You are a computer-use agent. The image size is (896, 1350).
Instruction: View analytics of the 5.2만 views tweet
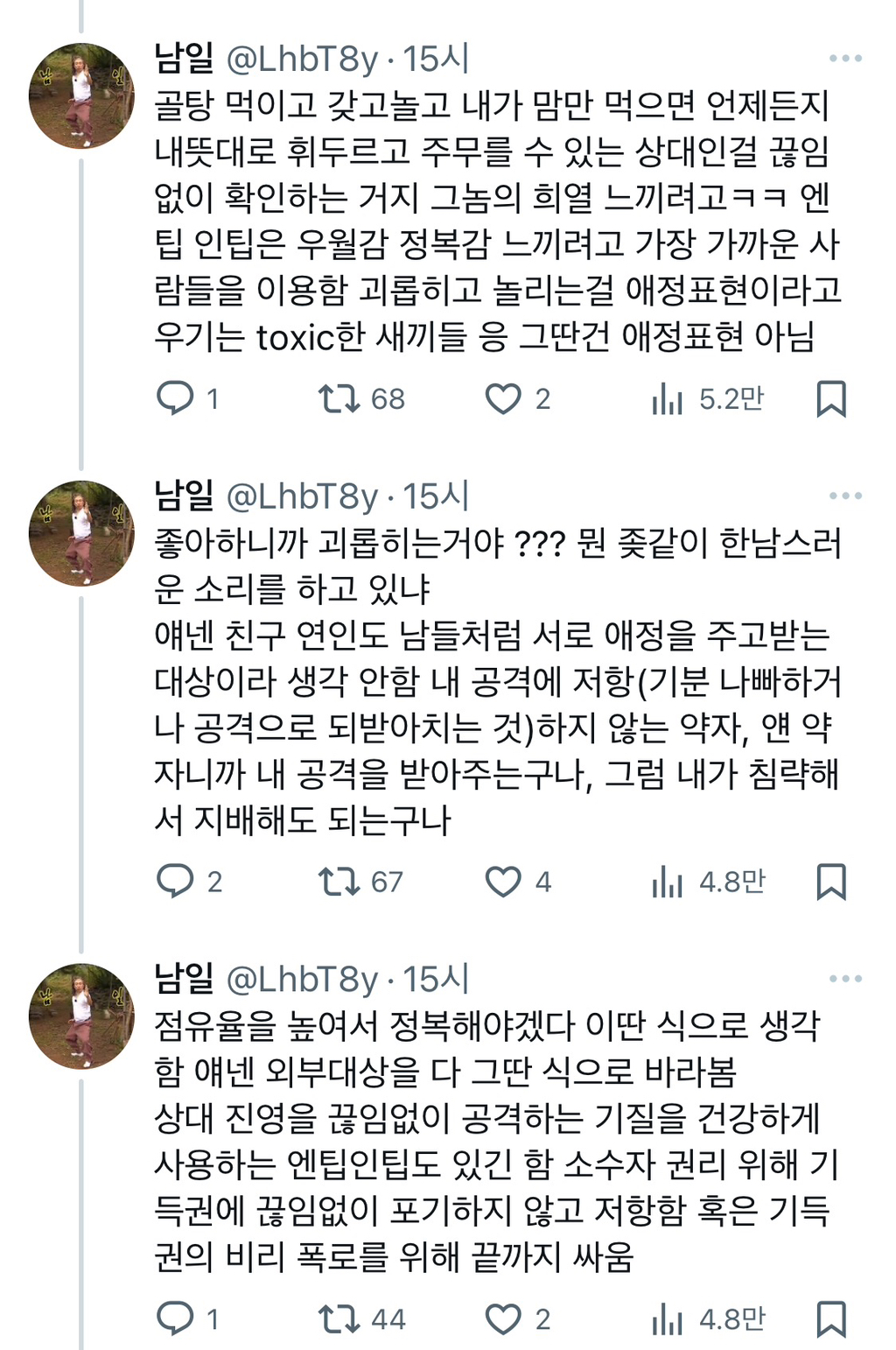667,399
